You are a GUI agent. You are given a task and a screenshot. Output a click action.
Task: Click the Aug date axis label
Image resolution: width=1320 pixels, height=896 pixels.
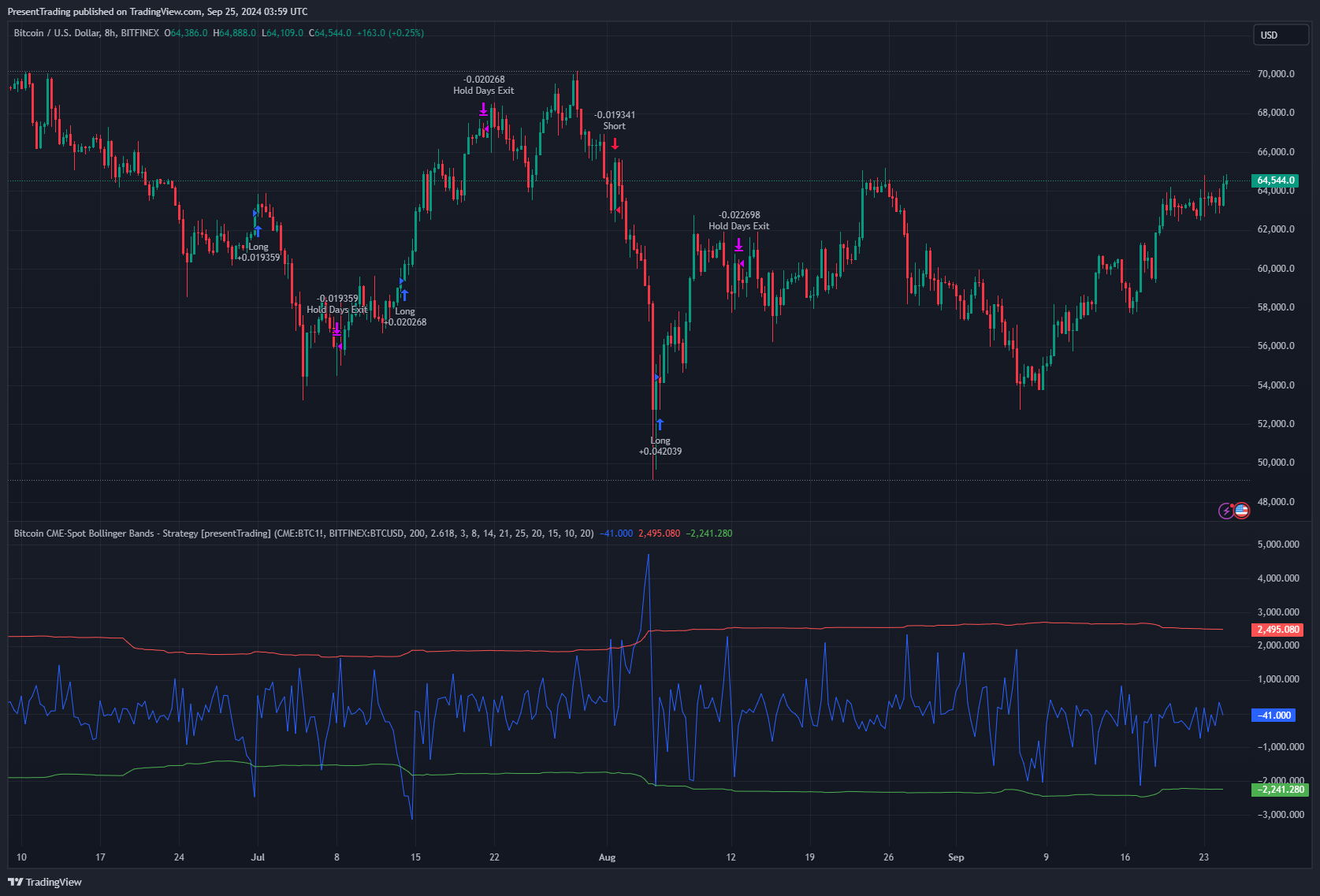(x=607, y=857)
